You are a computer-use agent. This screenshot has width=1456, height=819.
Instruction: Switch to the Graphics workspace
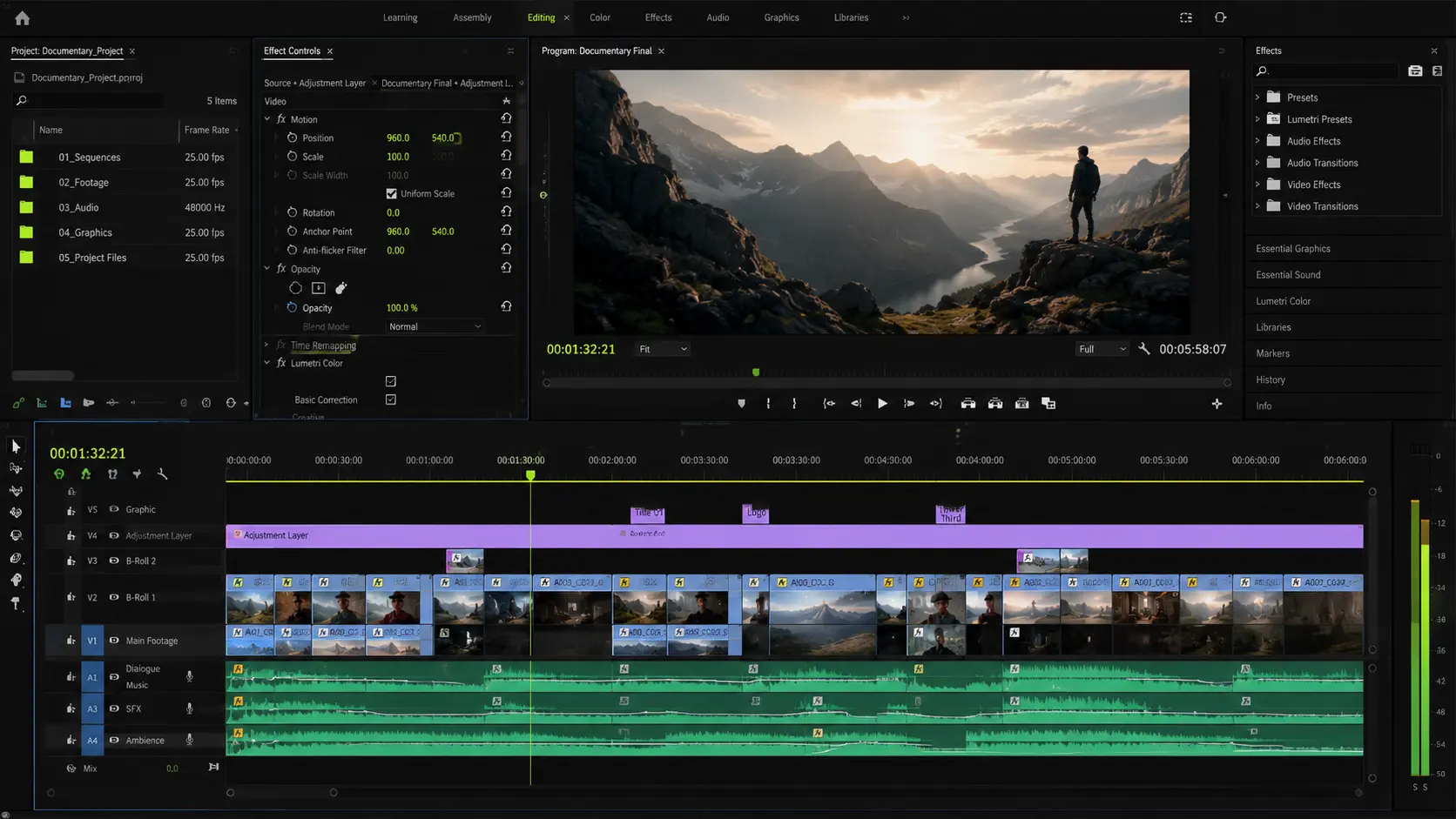(x=781, y=17)
